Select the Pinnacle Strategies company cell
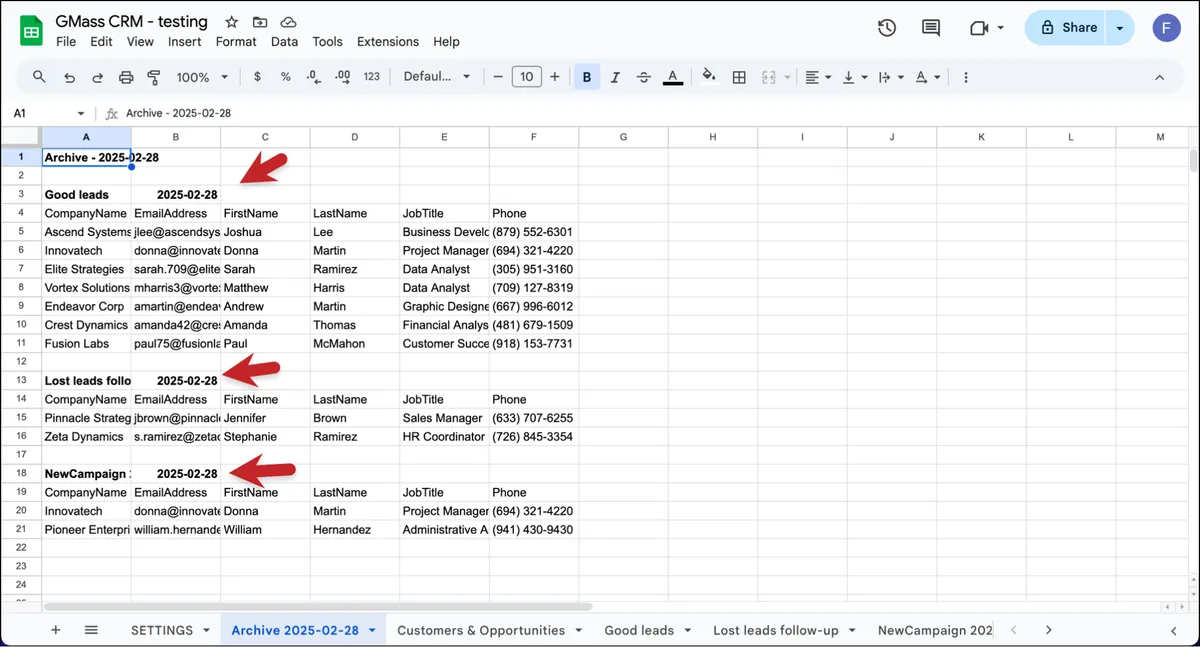 click(x=86, y=418)
